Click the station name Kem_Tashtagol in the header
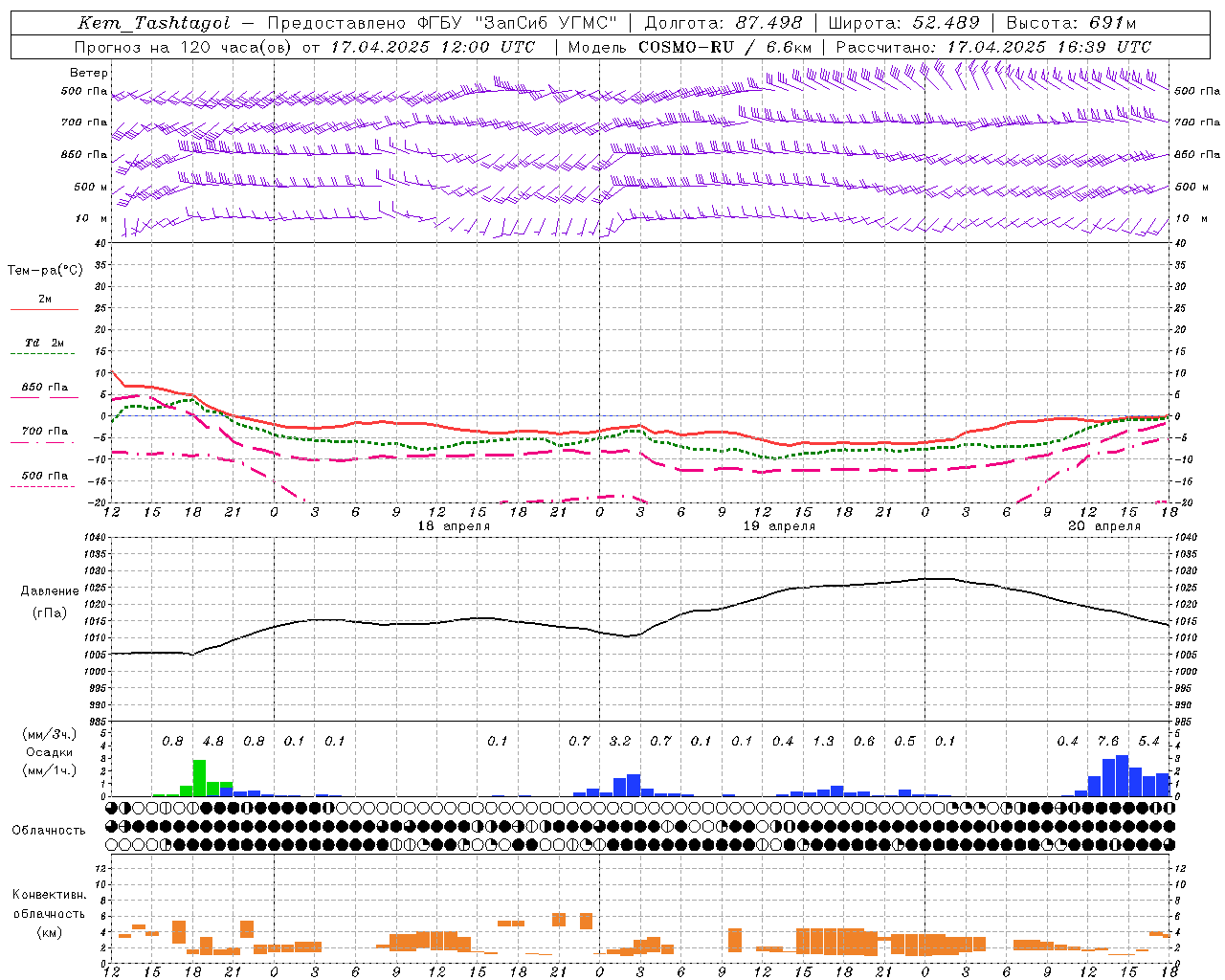The width and height of the screenshot is (1225, 980). (154, 23)
